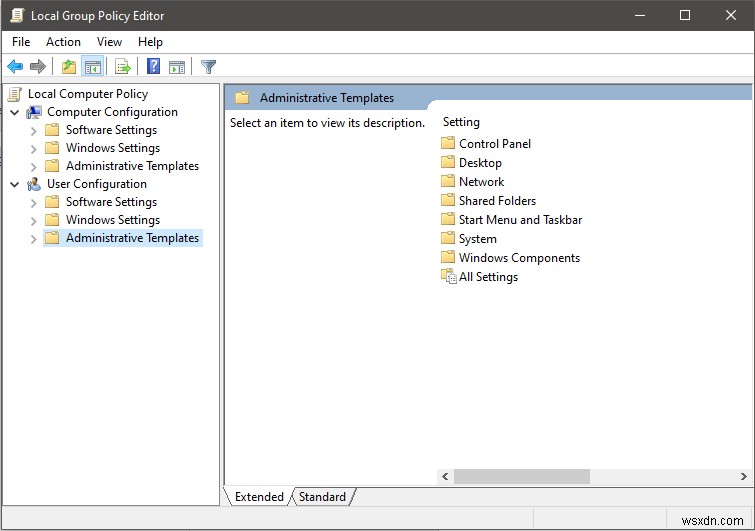Toggle Show/Hide Action Pane toolbar icon
The height and width of the screenshot is (531, 755).
point(177,67)
